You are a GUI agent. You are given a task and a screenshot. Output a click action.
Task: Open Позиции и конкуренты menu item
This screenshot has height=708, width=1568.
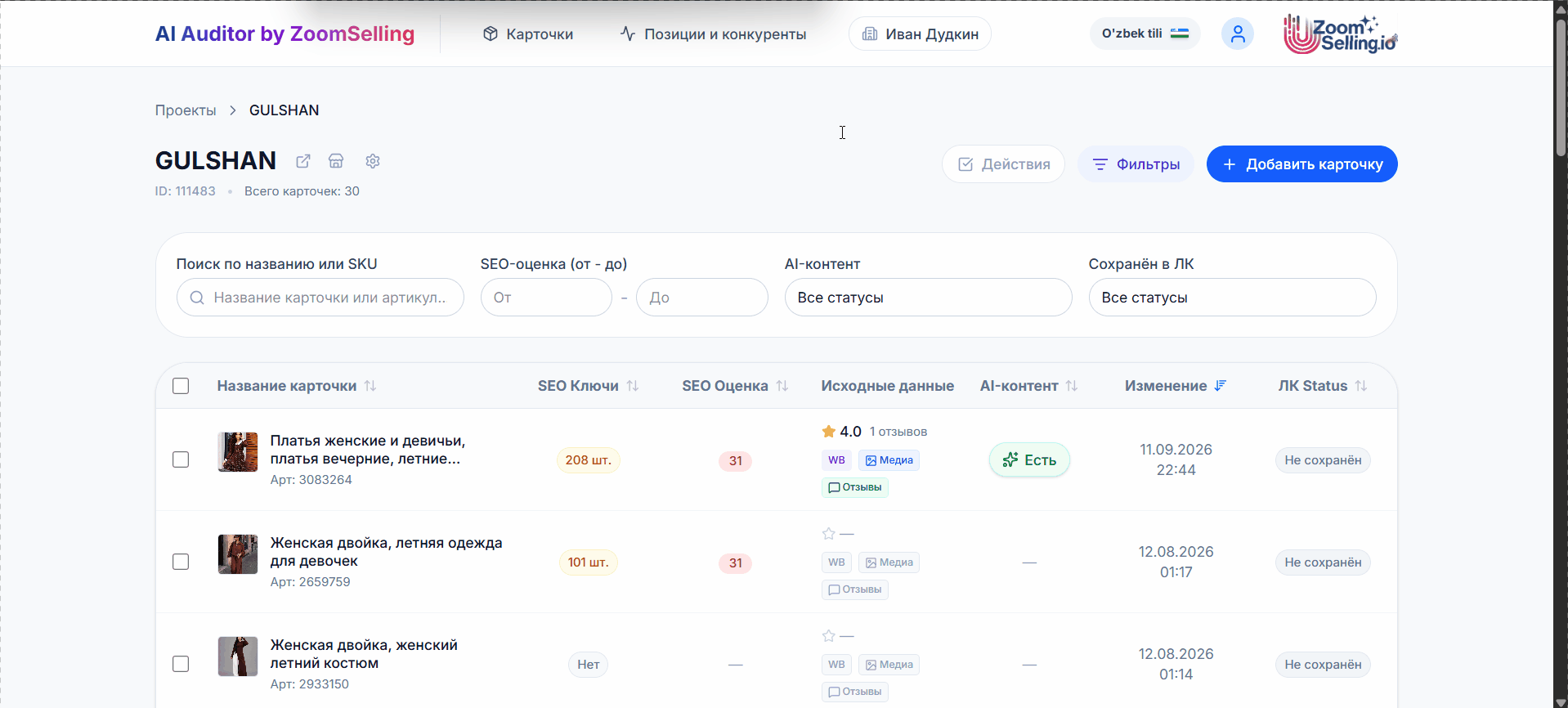(713, 34)
